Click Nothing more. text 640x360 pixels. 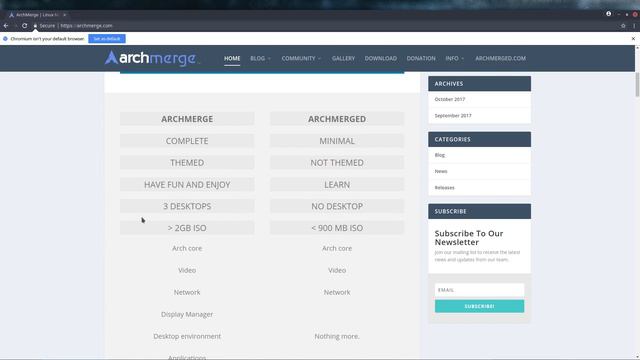coord(337,336)
